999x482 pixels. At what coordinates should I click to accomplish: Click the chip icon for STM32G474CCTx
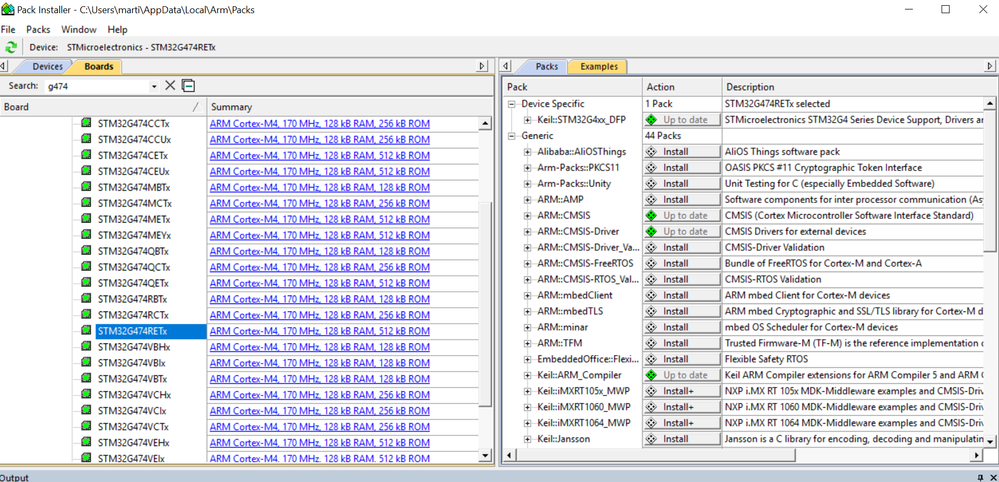tap(87, 123)
